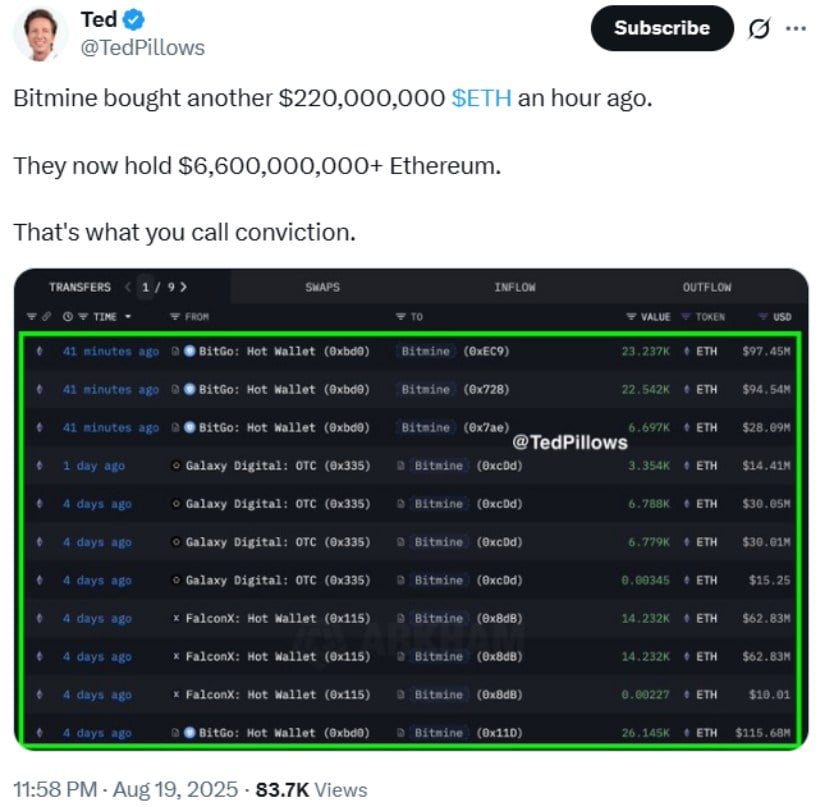825x807 pixels.
Task: Click the Galaxy Digital icon in the 1 day ago row
Action: click(x=176, y=466)
